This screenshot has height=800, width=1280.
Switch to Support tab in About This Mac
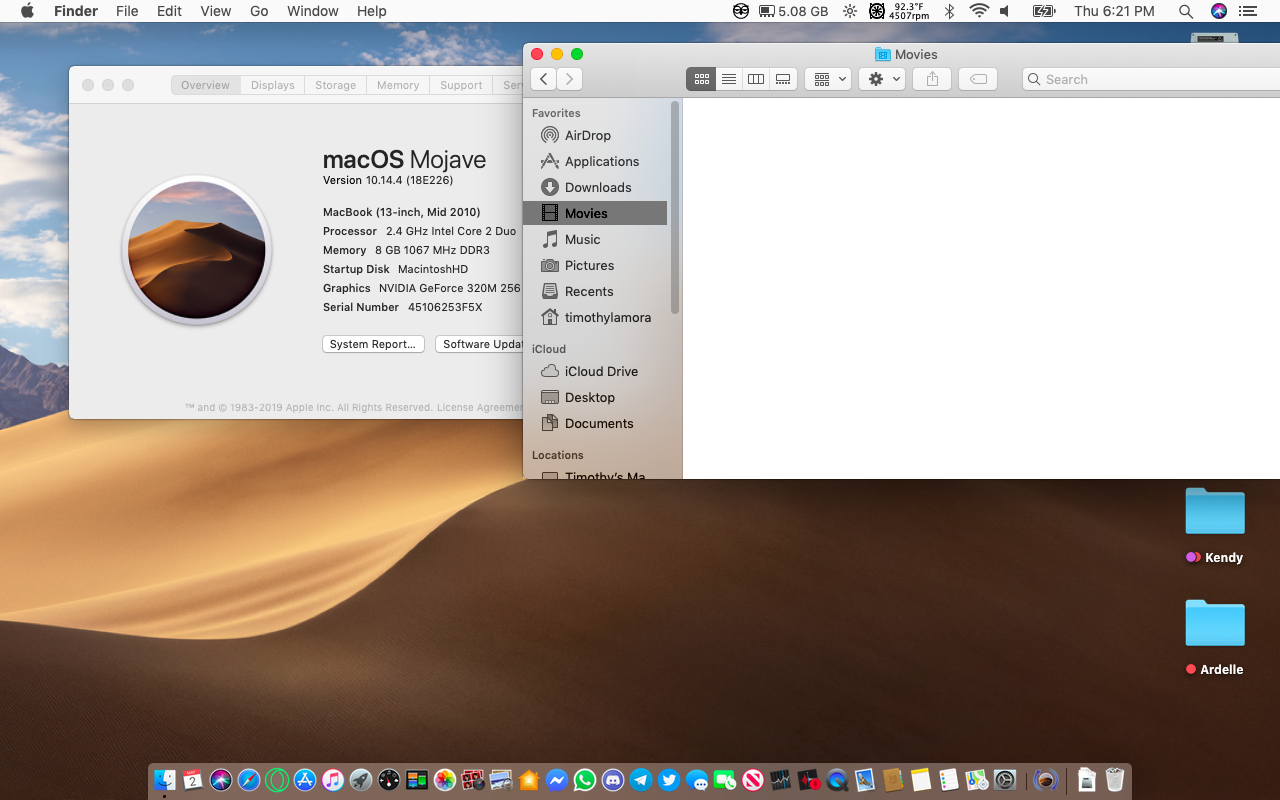[461, 85]
